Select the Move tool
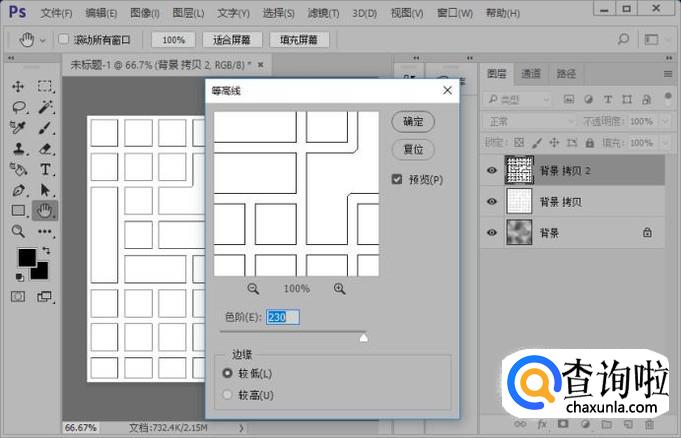 (x=19, y=86)
